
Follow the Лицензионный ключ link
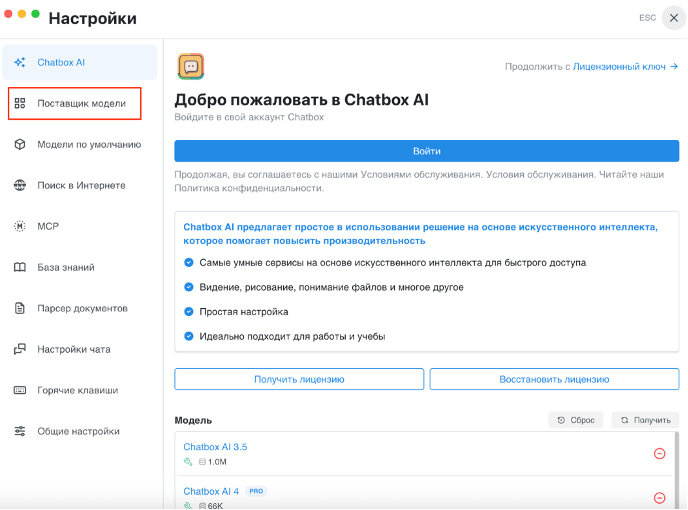click(619, 66)
